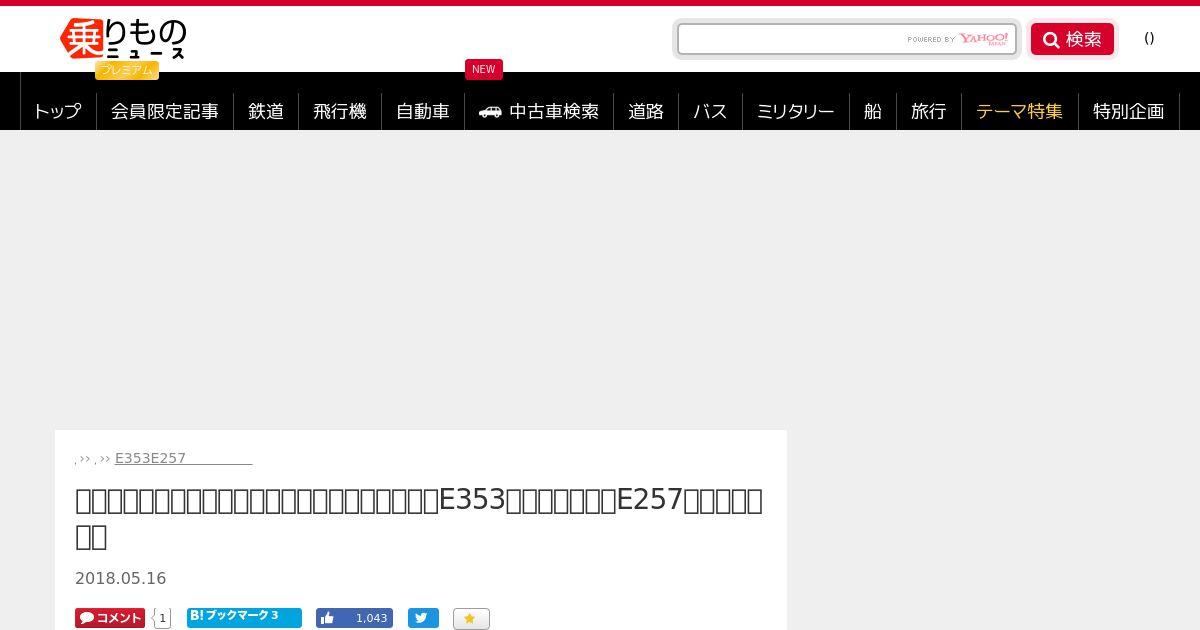Go to the 飛行機 section
This screenshot has height=630, width=1200.
coord(340,111)
